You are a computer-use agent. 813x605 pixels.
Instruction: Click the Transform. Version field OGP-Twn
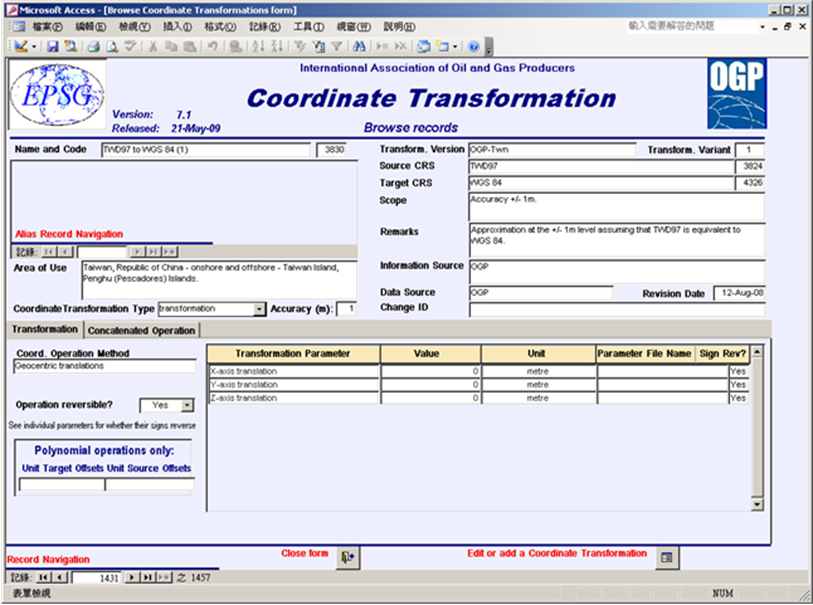tap(552, 150)
